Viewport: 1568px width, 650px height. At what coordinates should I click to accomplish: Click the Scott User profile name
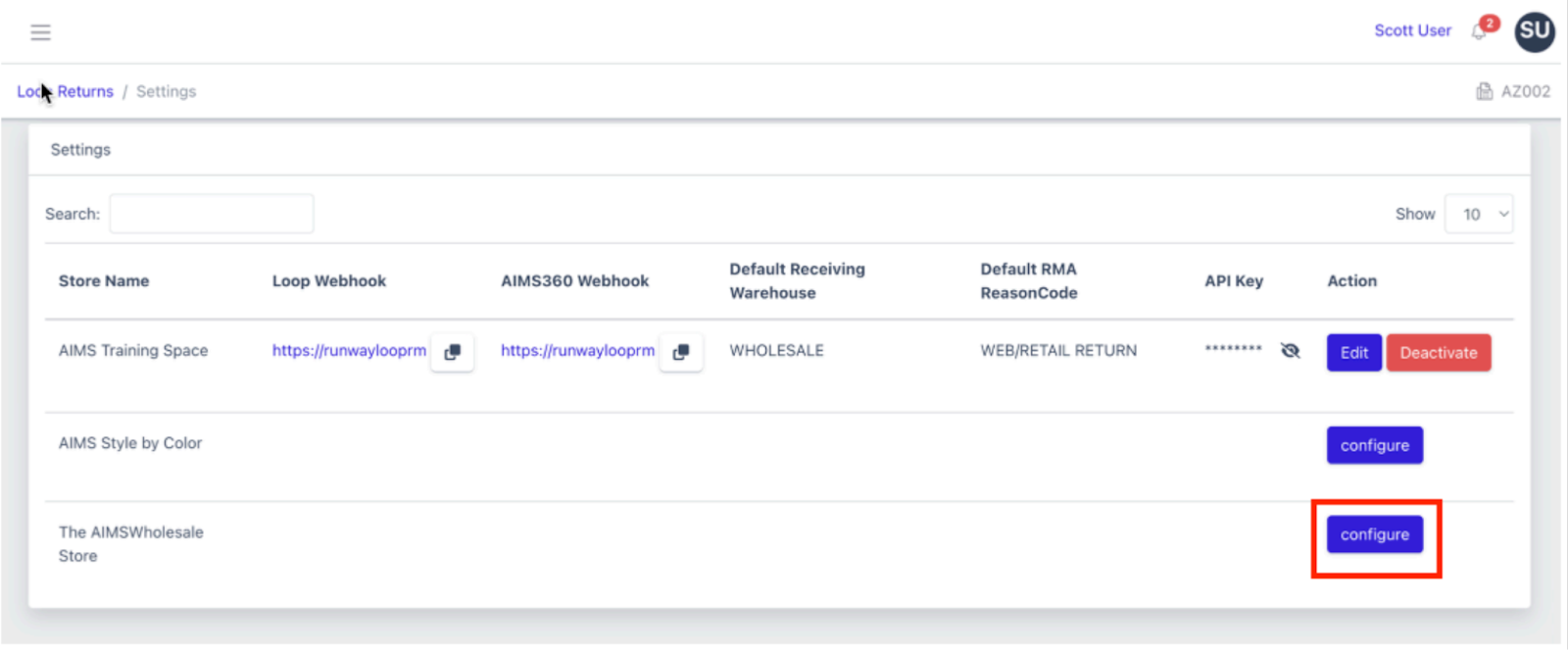(1412, 30)
